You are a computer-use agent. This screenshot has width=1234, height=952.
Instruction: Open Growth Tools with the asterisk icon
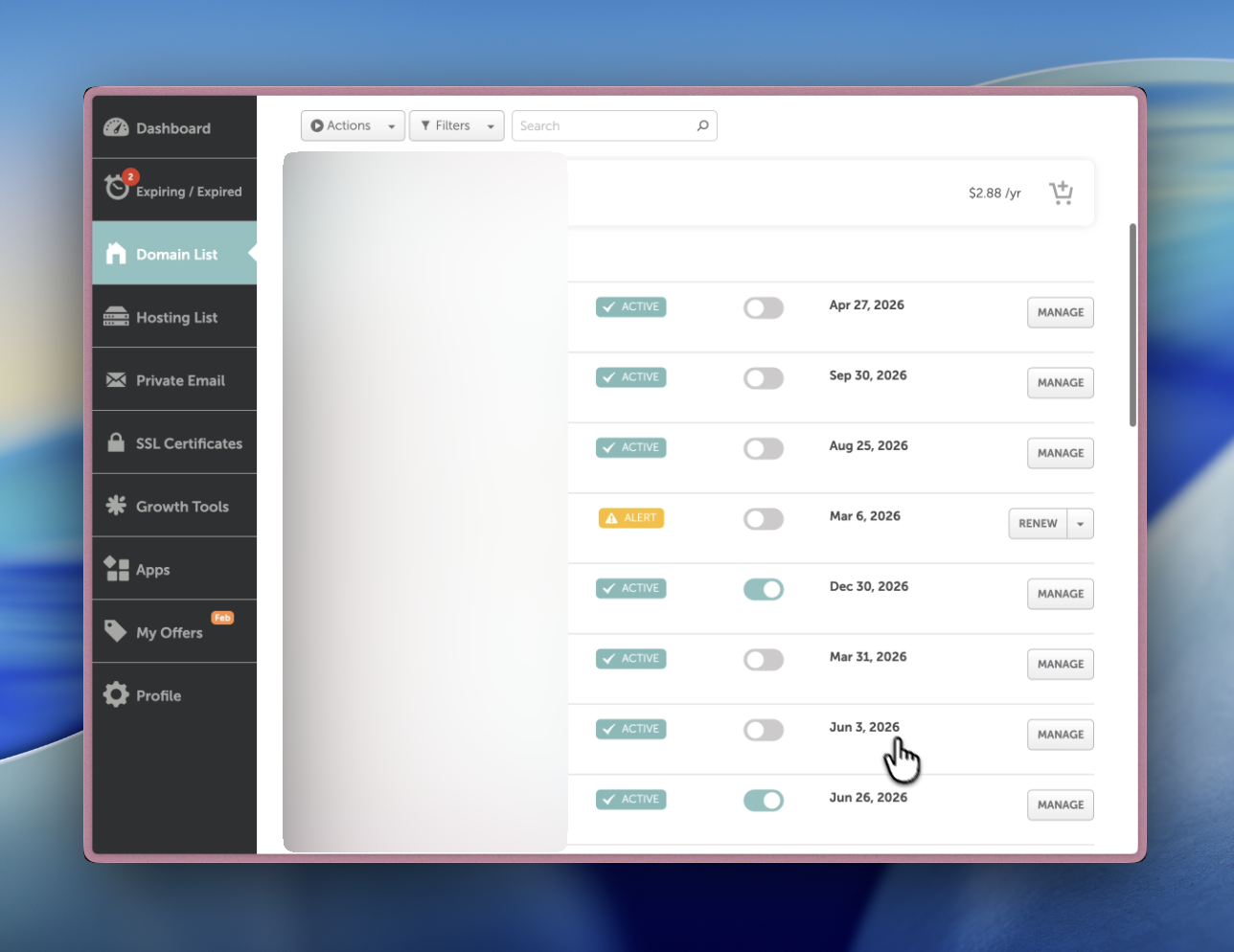tap(115, 505)
